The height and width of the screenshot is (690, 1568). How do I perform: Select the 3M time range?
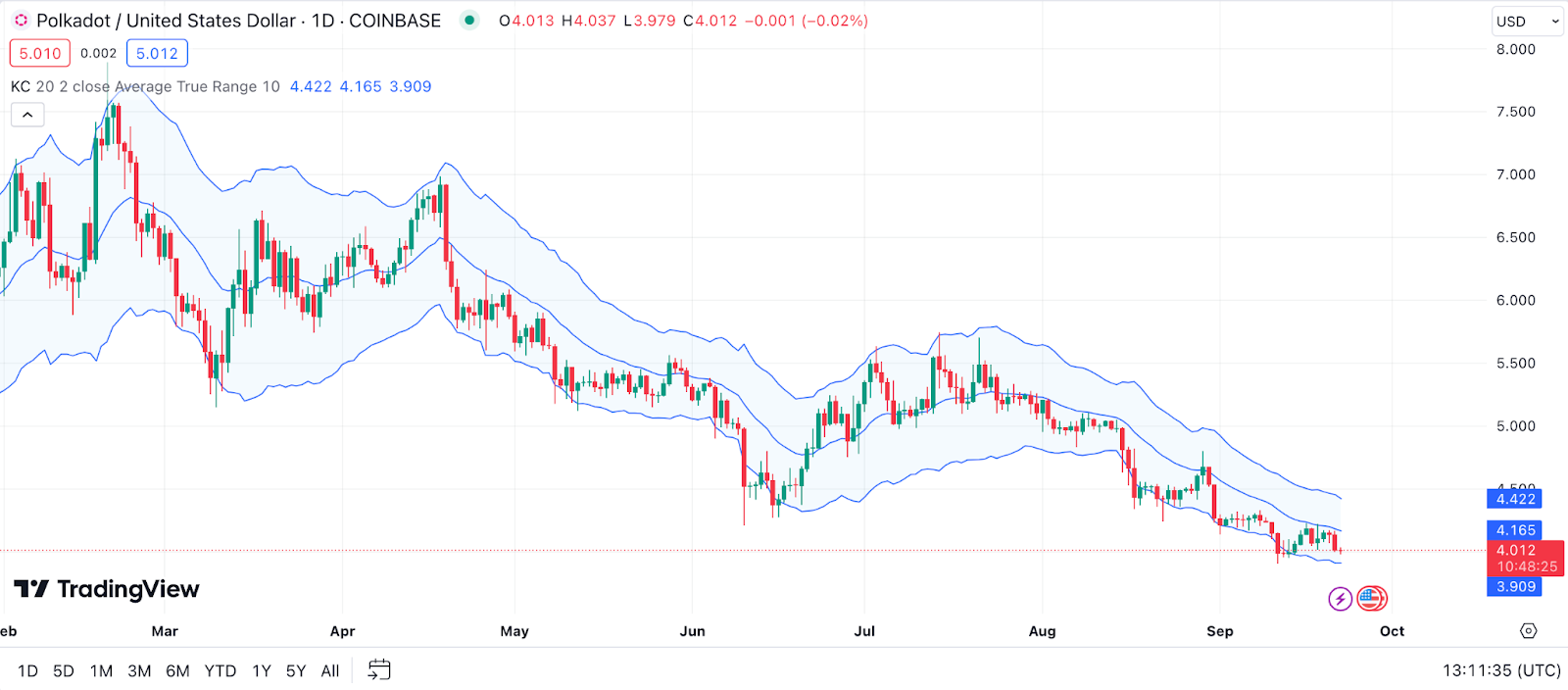pyautogui.click(x=139, y=671)
